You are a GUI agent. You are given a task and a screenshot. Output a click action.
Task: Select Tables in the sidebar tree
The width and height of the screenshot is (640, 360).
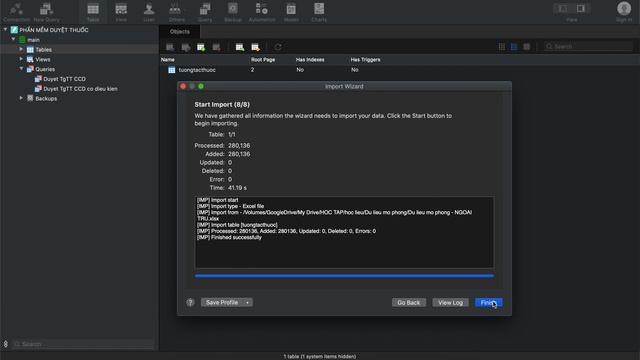coord(43,49)
